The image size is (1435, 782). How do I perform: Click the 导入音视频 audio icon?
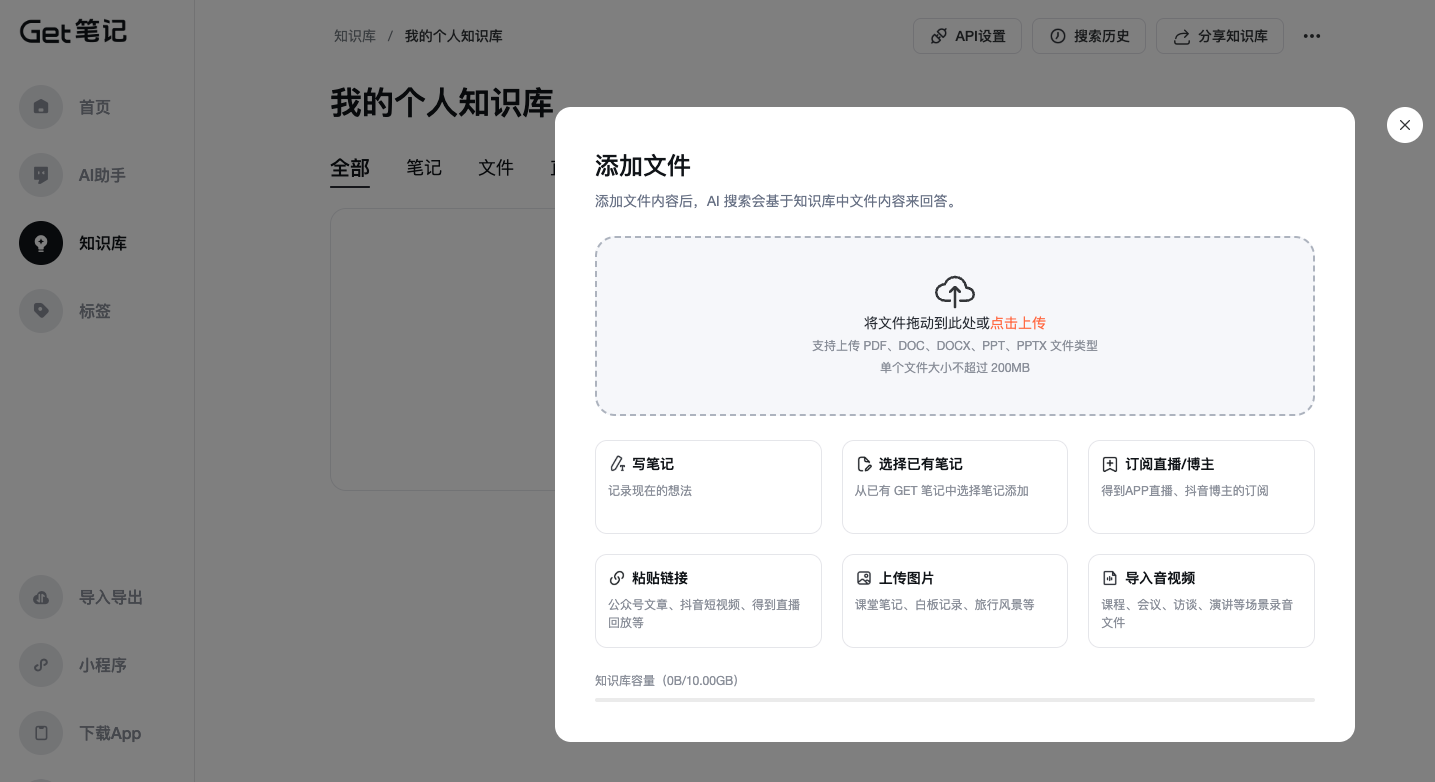(1110, 577)
